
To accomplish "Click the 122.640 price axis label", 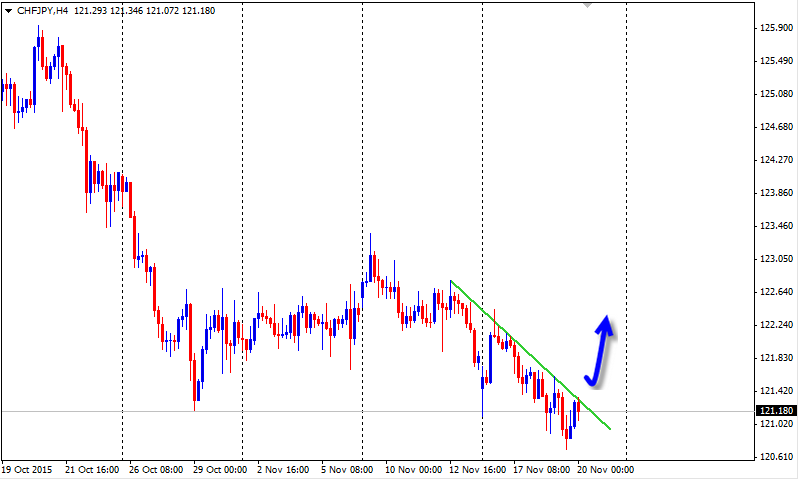I will [x=776, y=292].
